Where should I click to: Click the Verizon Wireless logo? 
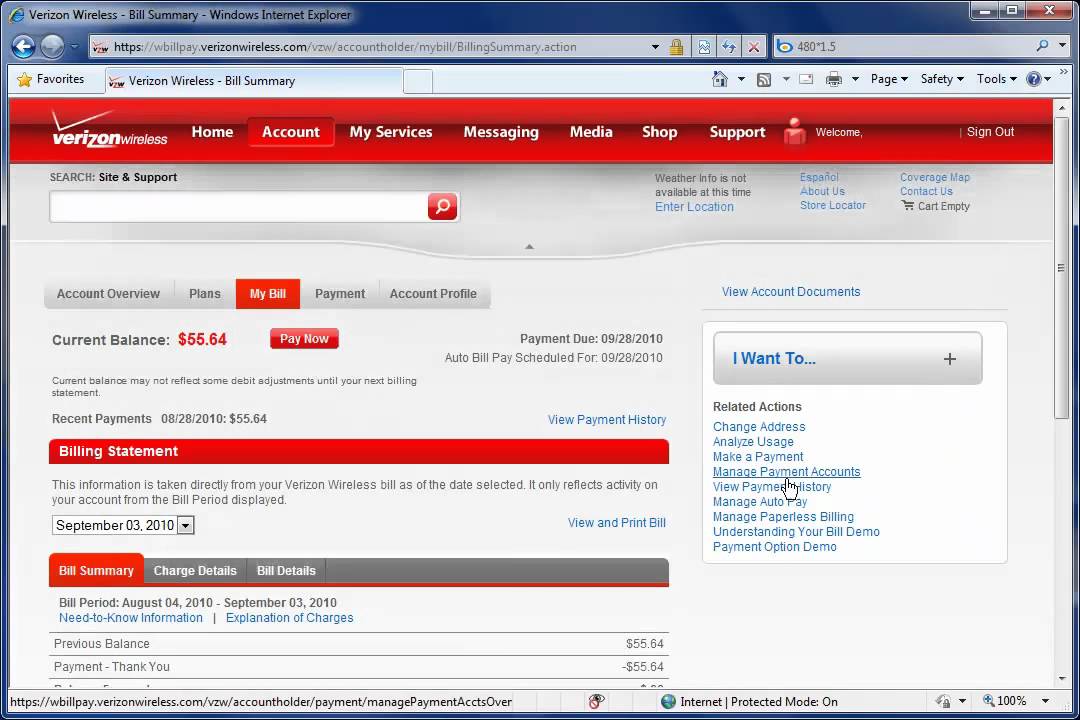coord(110,129)
